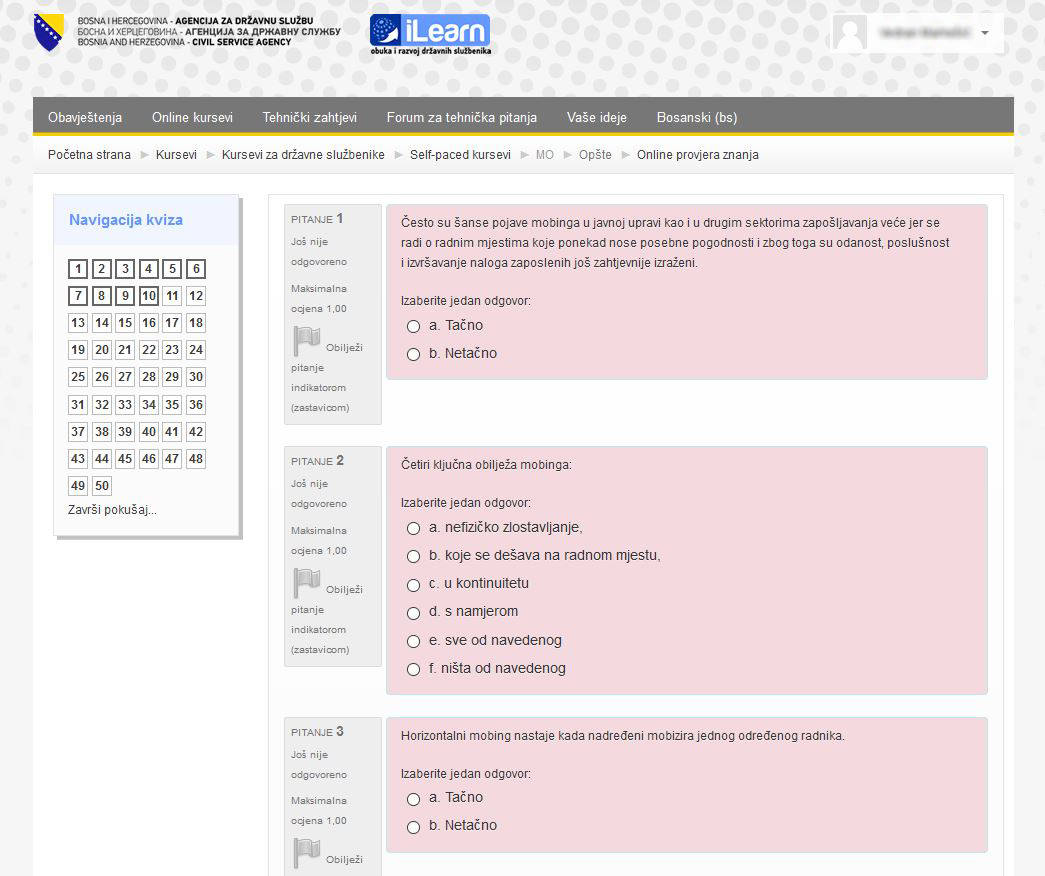Click the iLearn logo
Viewport: 1045px width, 876px height.
tap(430, 34)
